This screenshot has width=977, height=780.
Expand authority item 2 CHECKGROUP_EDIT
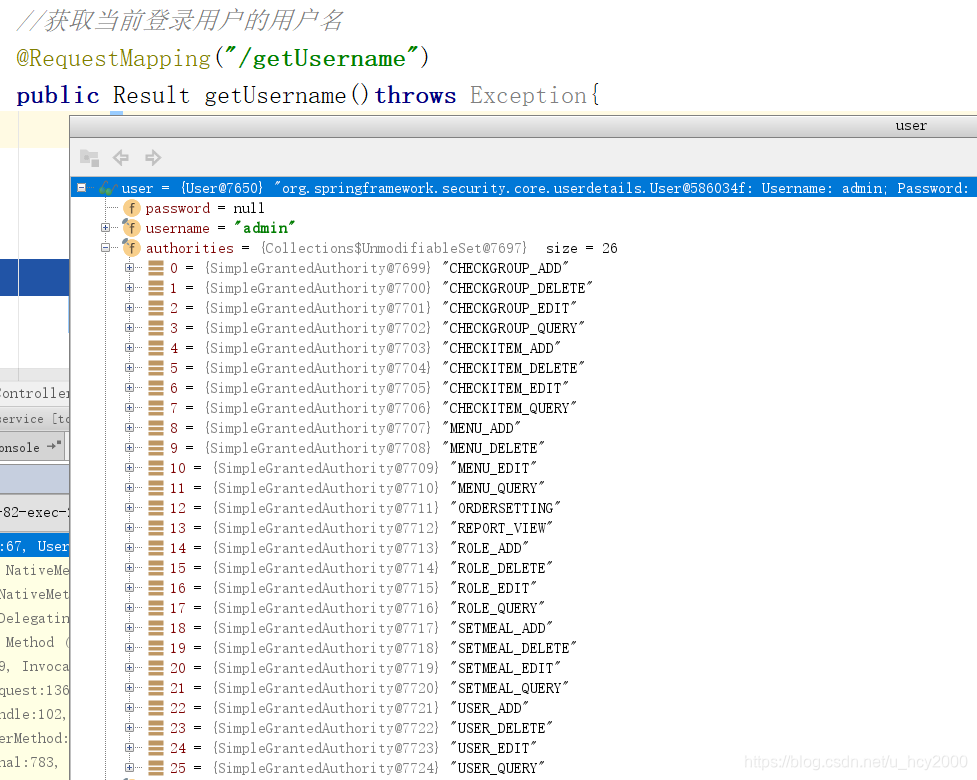click(129, 307)
